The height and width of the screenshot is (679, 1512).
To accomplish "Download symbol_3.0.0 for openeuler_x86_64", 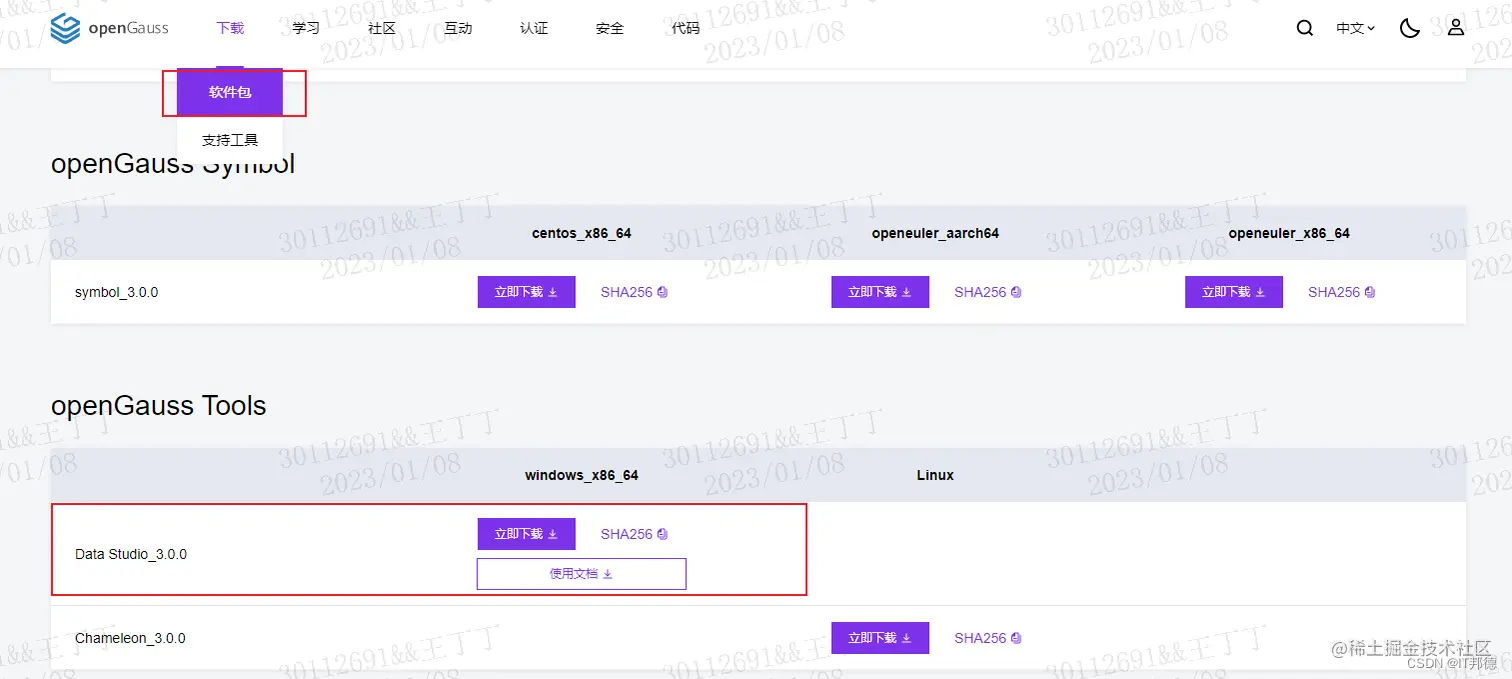I will pyautogui.click(x=1234, y=292).
